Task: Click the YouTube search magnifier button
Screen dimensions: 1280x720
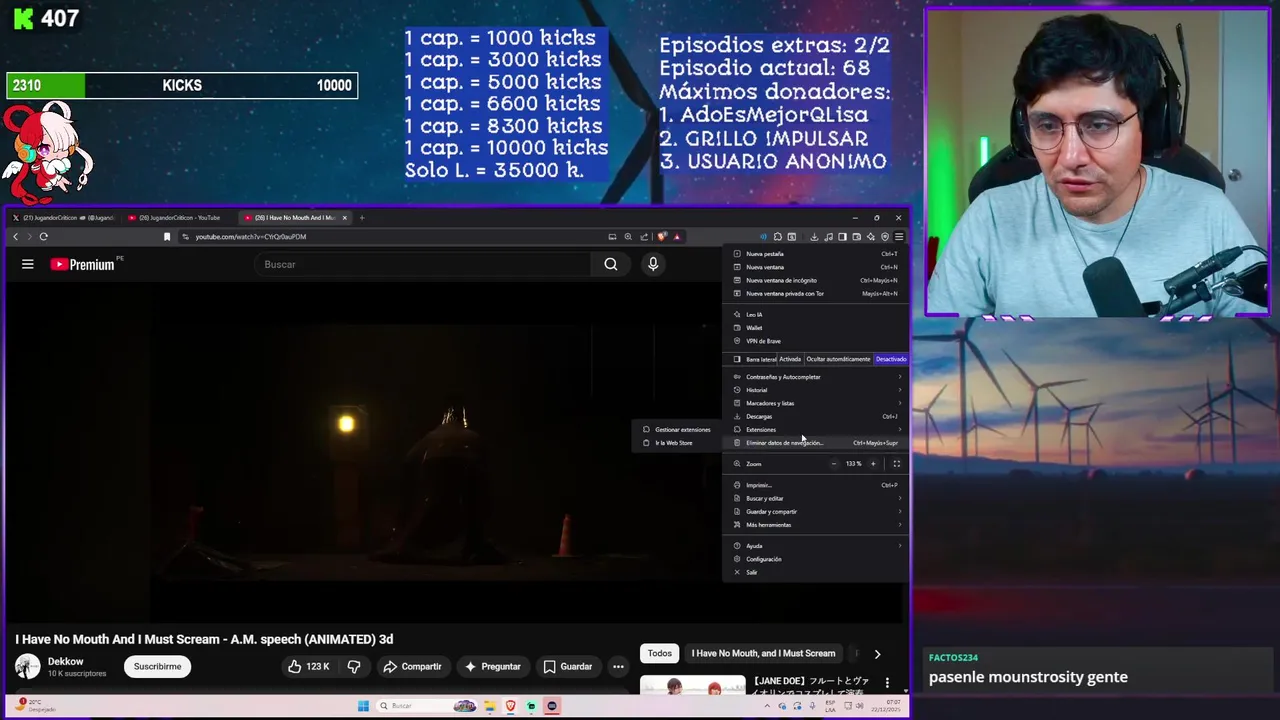Action: tap(611, 264)
